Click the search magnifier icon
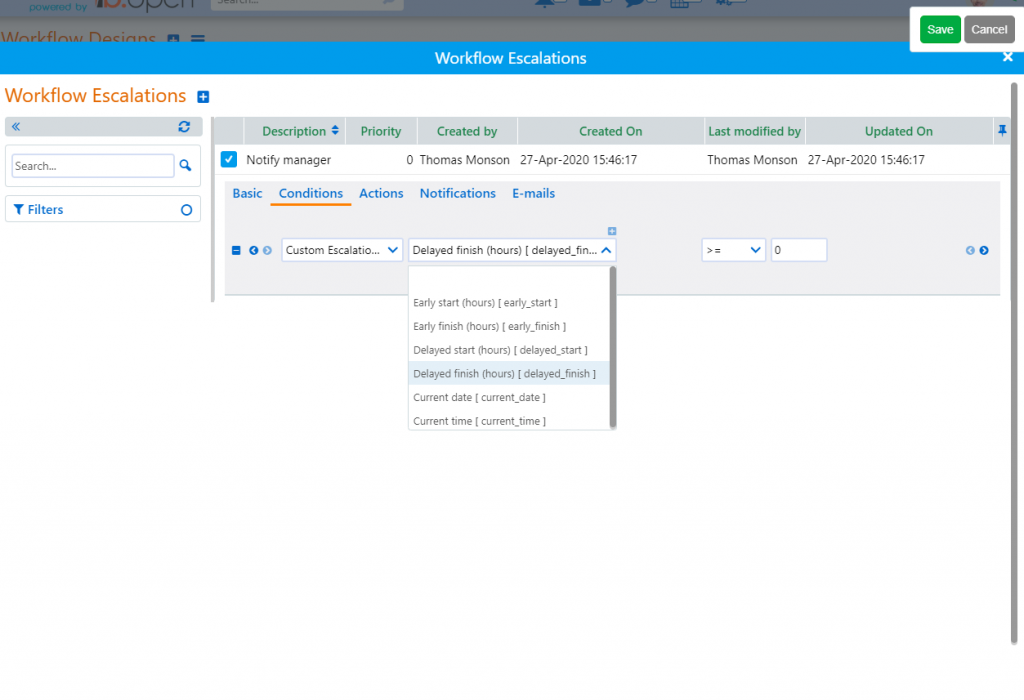This screenshot has width=1024, height=700. pyautogui.click(x=185, y=166)
